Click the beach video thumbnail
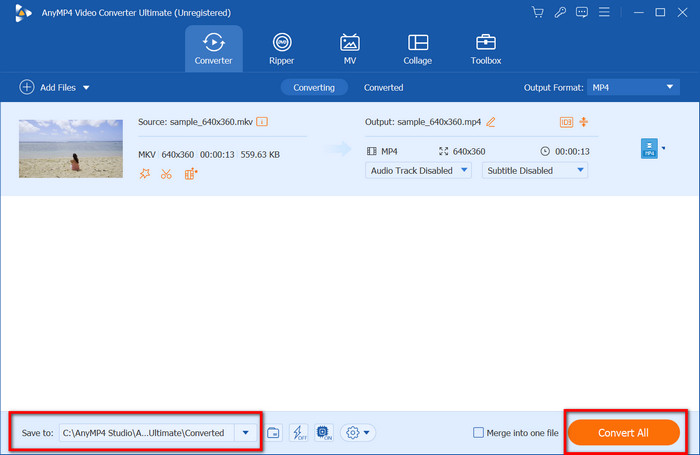This screenshot has height=455, width=700. [71, 148]
